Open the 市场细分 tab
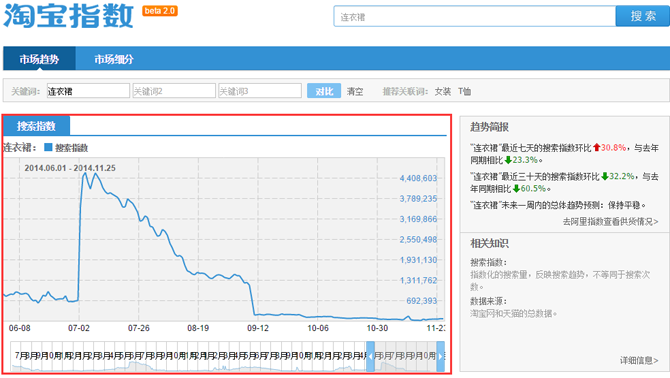The width and height of the screenshot is (670, 378). [114, 59]
